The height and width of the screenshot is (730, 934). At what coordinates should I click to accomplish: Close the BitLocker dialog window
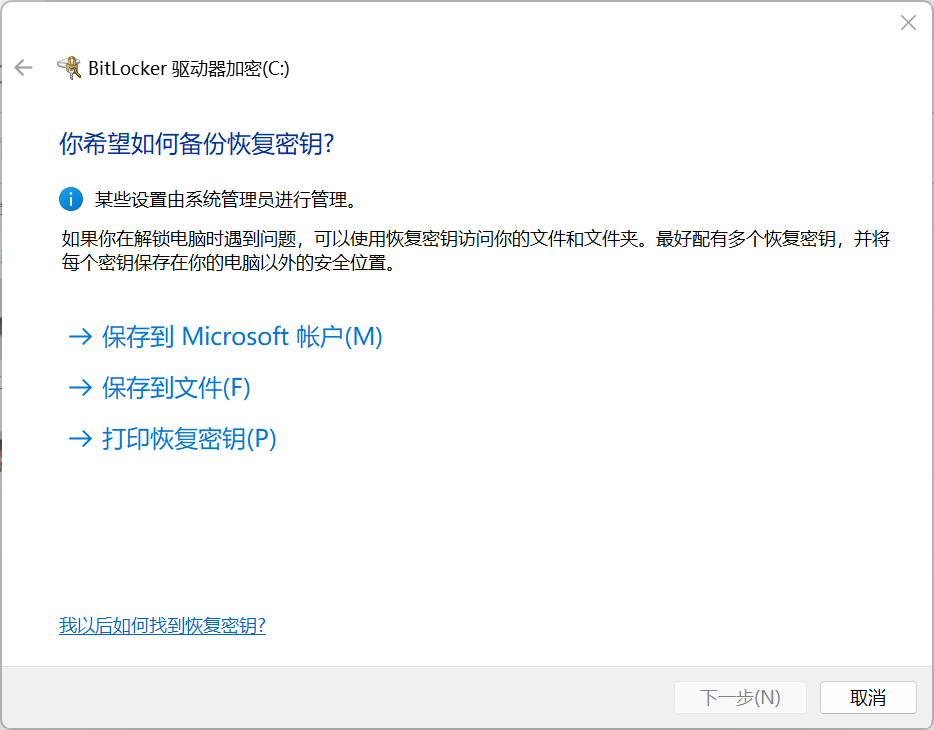click(908, 23)
